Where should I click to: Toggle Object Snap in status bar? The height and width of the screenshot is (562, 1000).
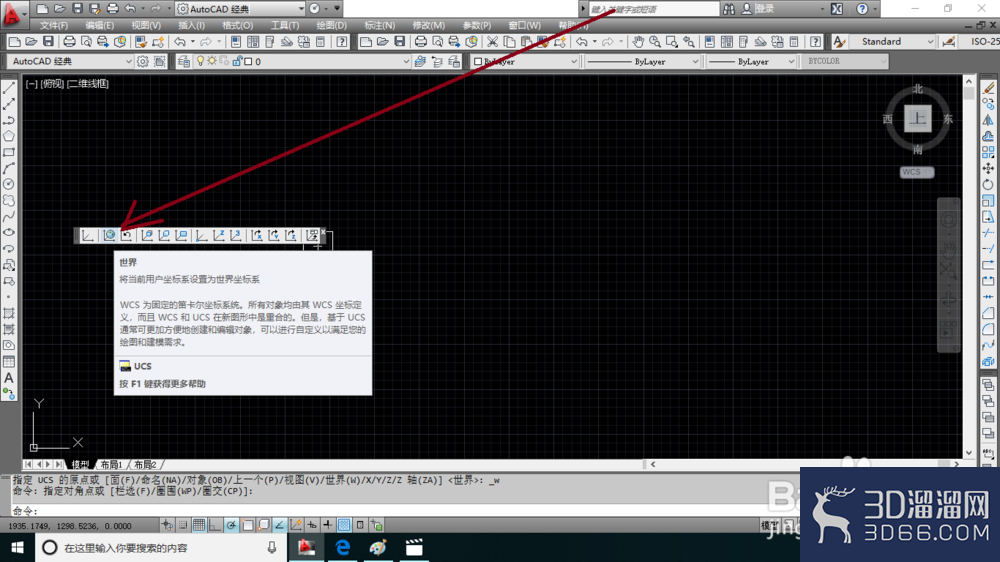click(247, 525)
